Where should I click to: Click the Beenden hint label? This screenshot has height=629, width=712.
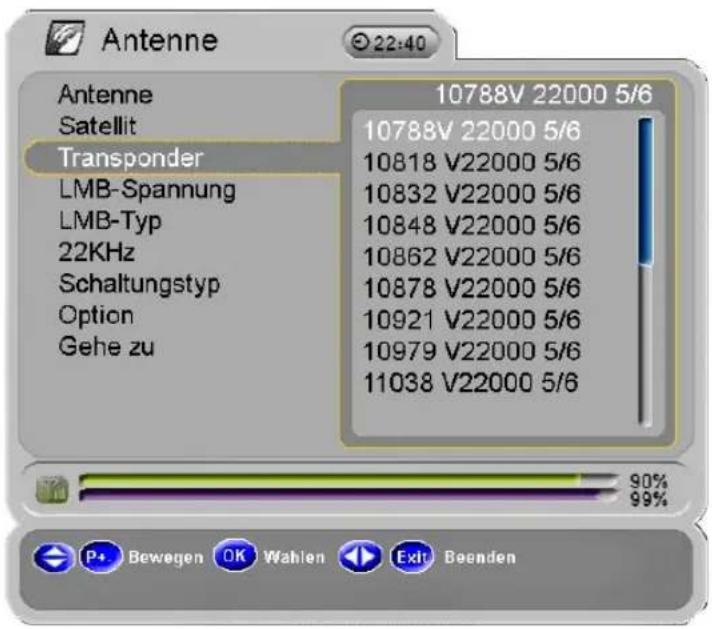pos(480,557)
